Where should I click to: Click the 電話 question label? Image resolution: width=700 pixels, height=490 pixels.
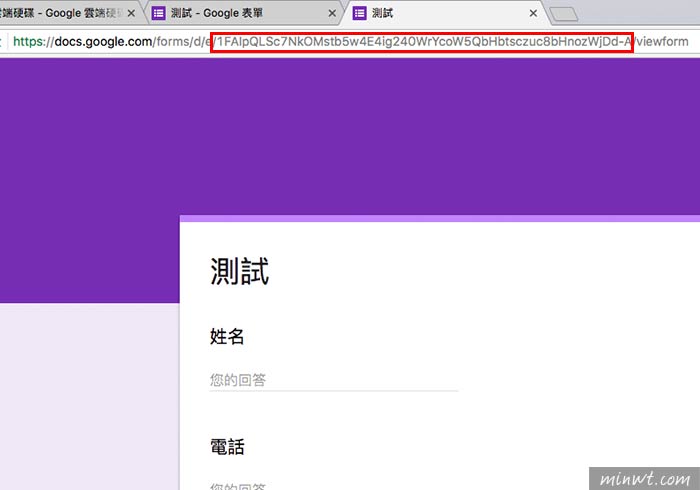pyautogui.click(x=227, y=447)
